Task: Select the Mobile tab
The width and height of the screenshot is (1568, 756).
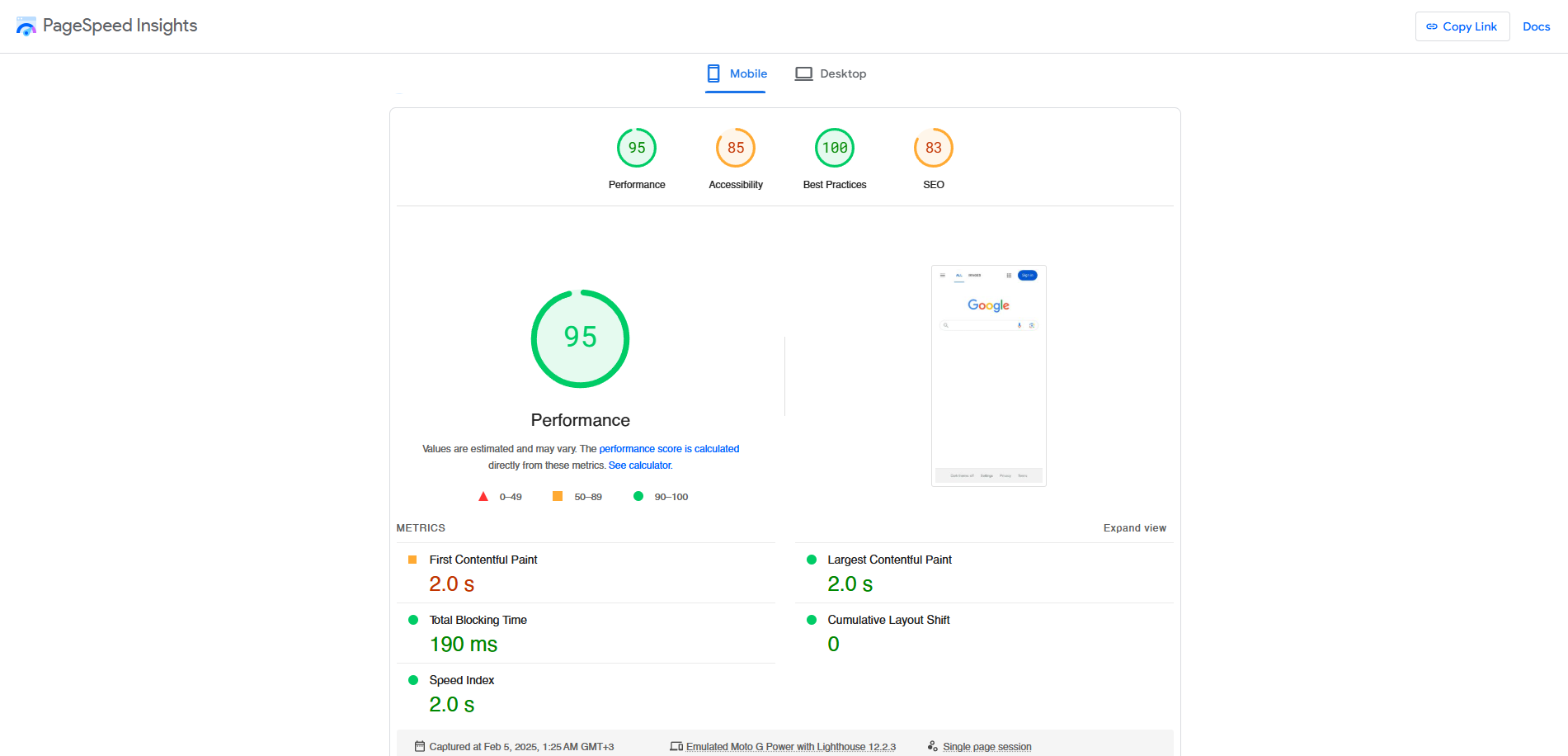Action: [x=736, y=73]
